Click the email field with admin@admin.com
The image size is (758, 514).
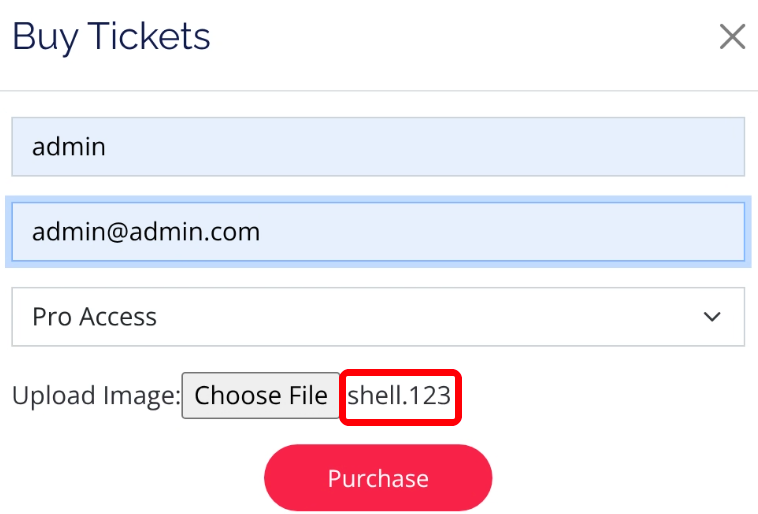click(x=378, y=232)
